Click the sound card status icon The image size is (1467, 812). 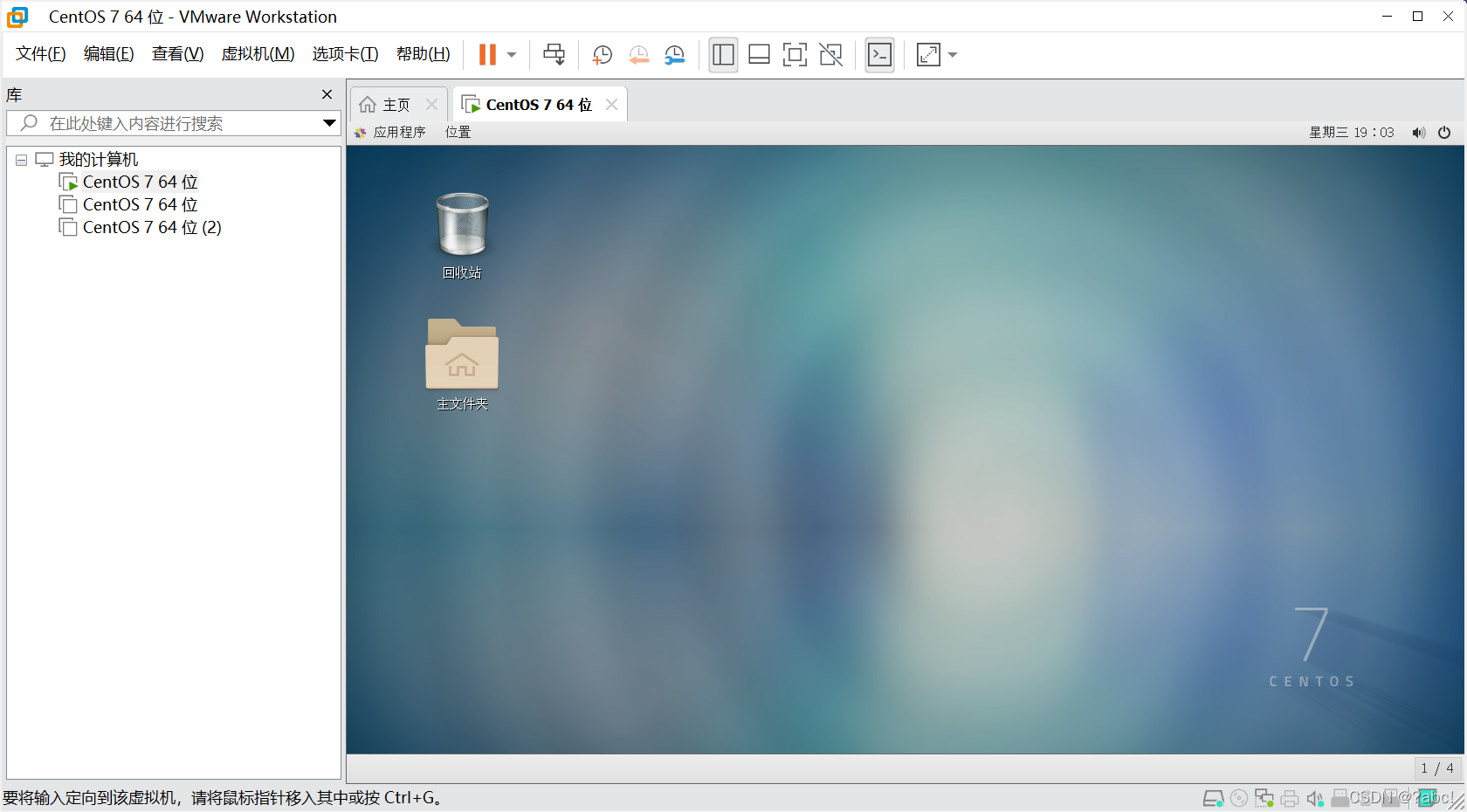1314,798
